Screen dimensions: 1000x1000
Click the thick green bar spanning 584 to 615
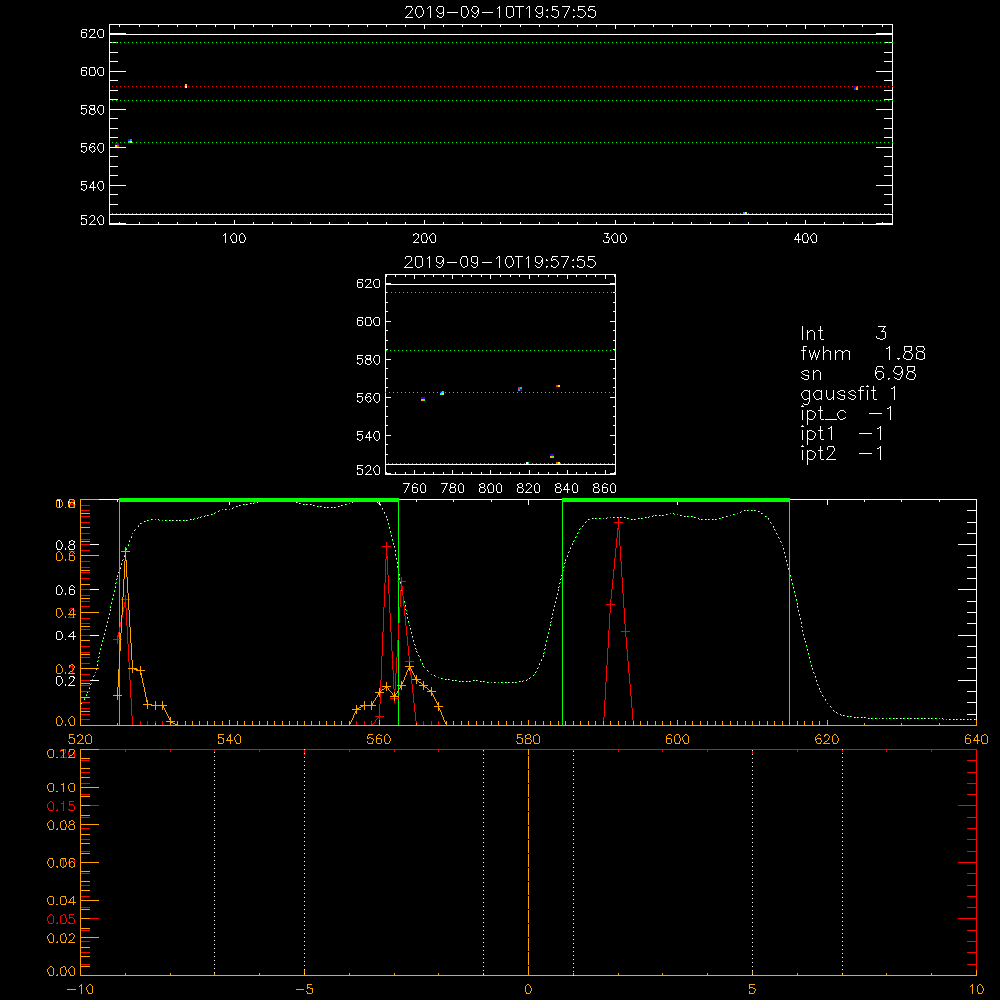click(x=676, y=500)
